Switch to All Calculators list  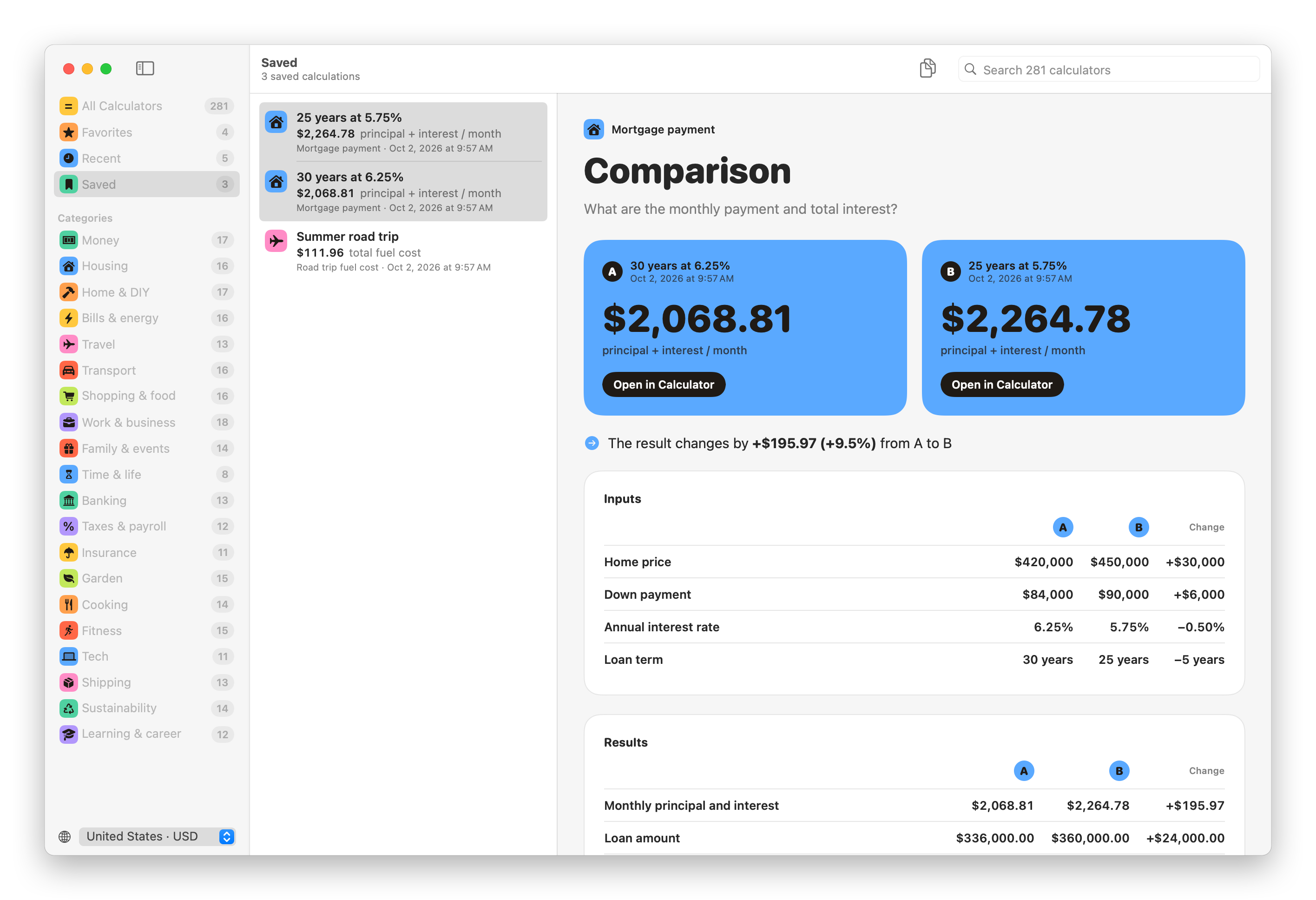coord(147,106)
